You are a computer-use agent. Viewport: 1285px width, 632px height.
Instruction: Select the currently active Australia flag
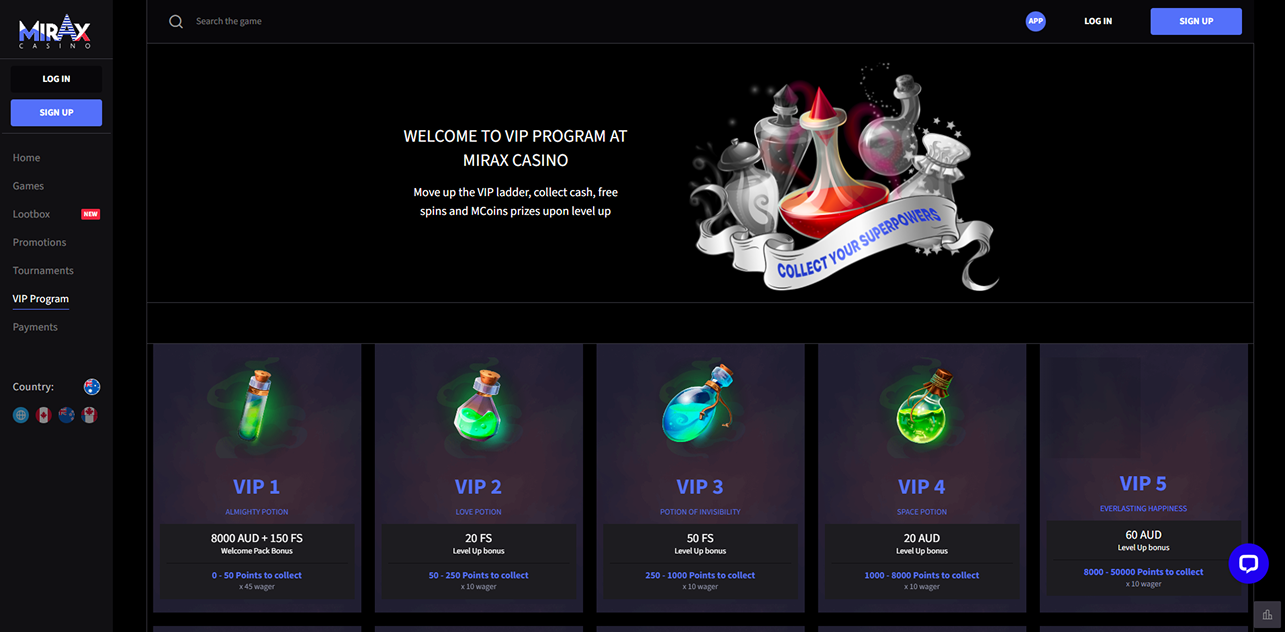[92, 387]
